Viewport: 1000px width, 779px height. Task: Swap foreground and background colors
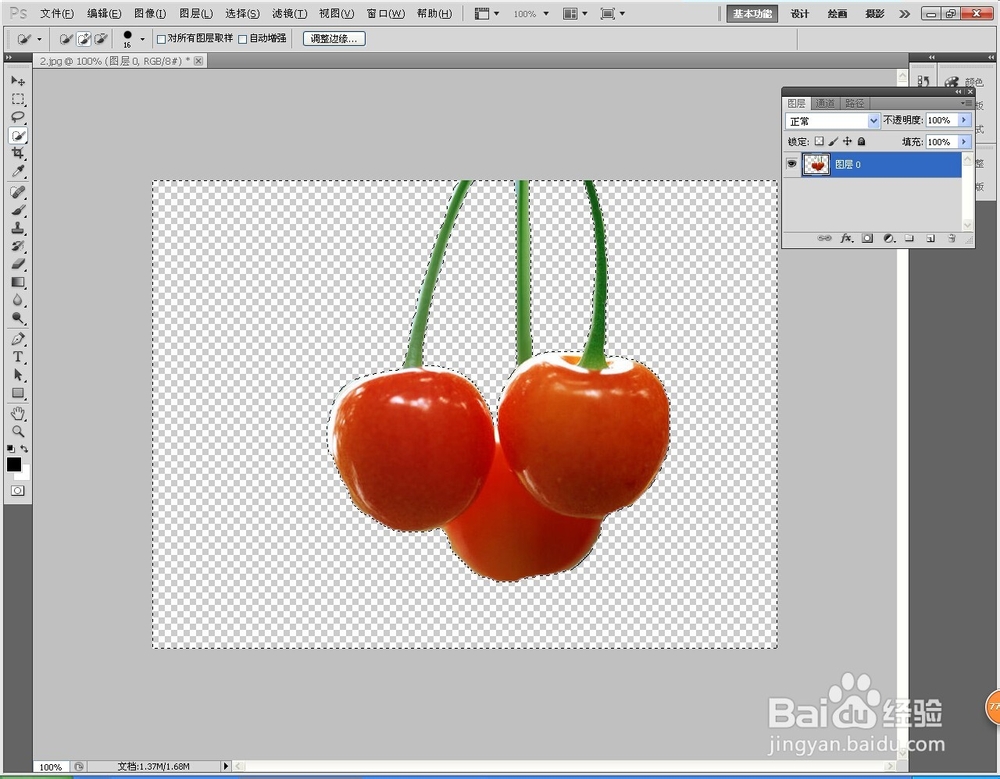[x=24, y=449]
